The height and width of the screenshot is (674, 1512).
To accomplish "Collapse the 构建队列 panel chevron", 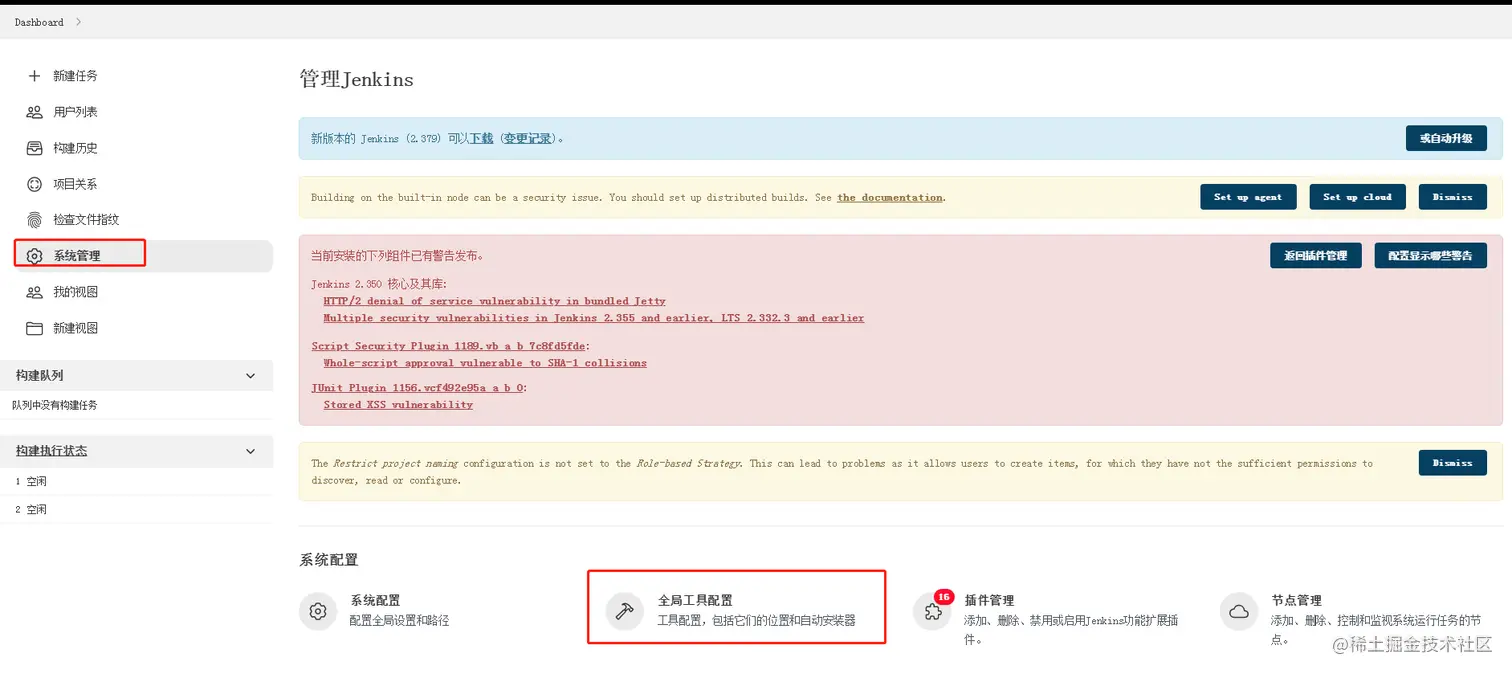I will pos(251,375).
